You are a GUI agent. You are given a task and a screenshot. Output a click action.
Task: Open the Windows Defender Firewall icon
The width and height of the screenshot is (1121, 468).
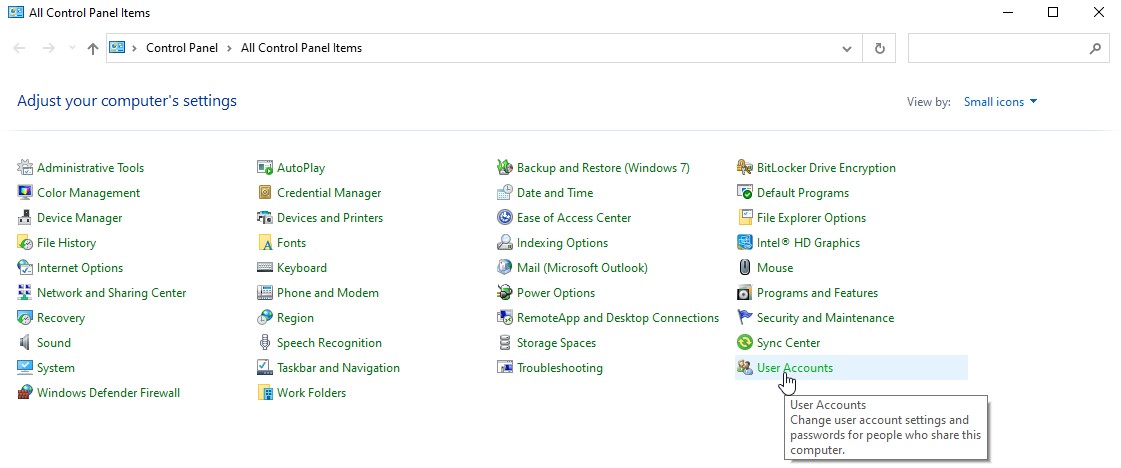coord(25,393)
